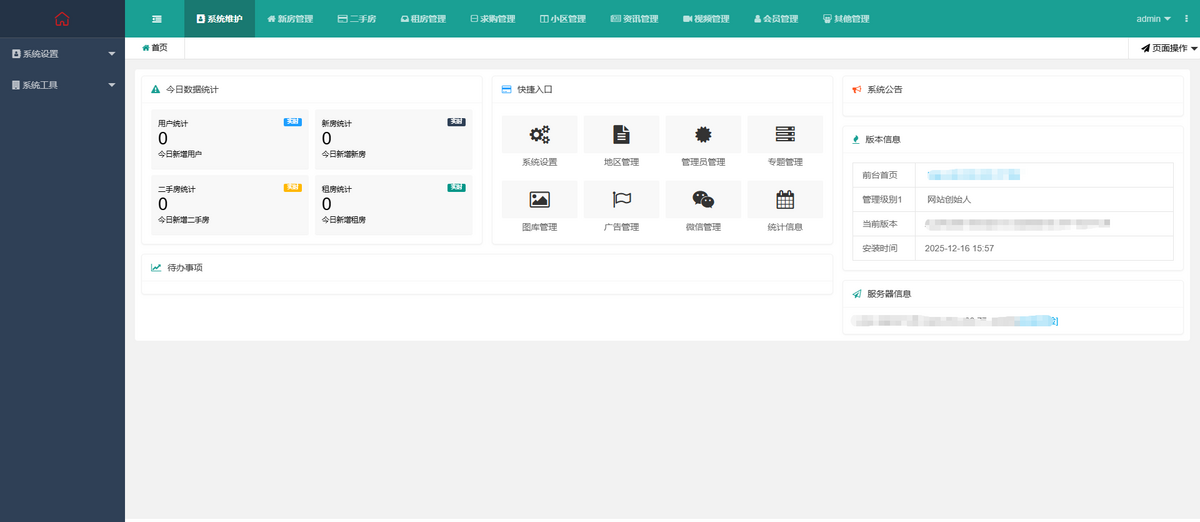Screen dimensions: 1200x522
Task: Expand 系统设置 in the sidebar
Action: pos(62,54)
